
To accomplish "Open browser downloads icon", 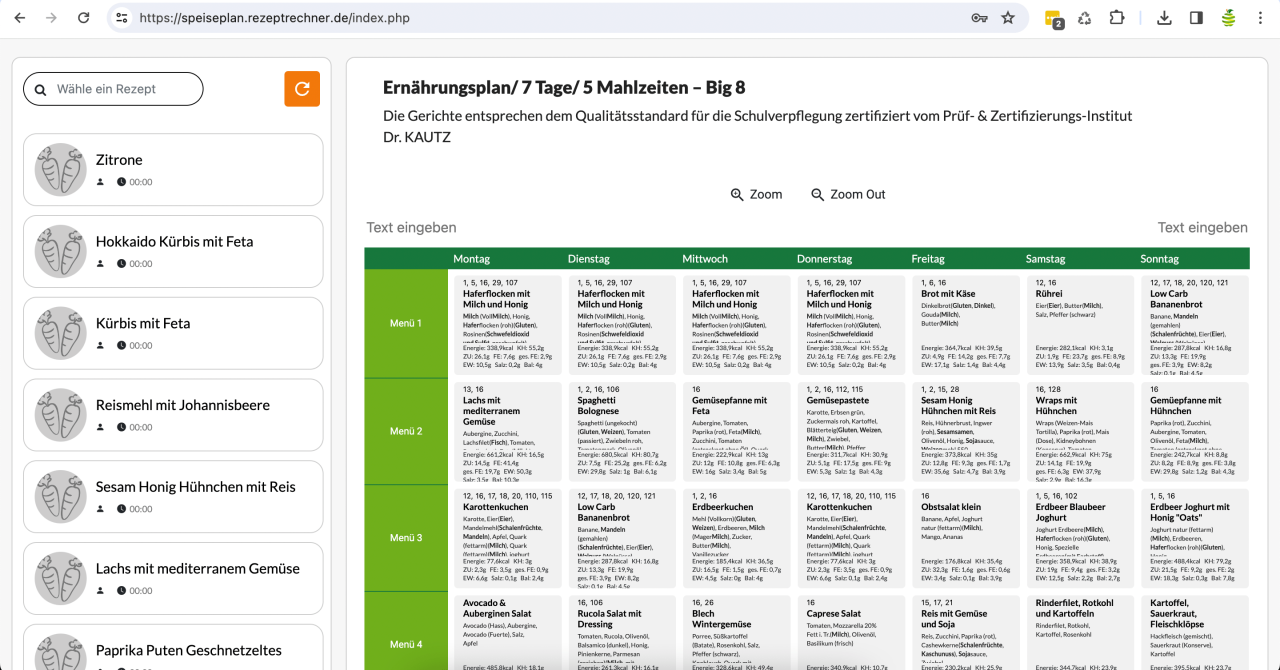I will pos(1164,18).
